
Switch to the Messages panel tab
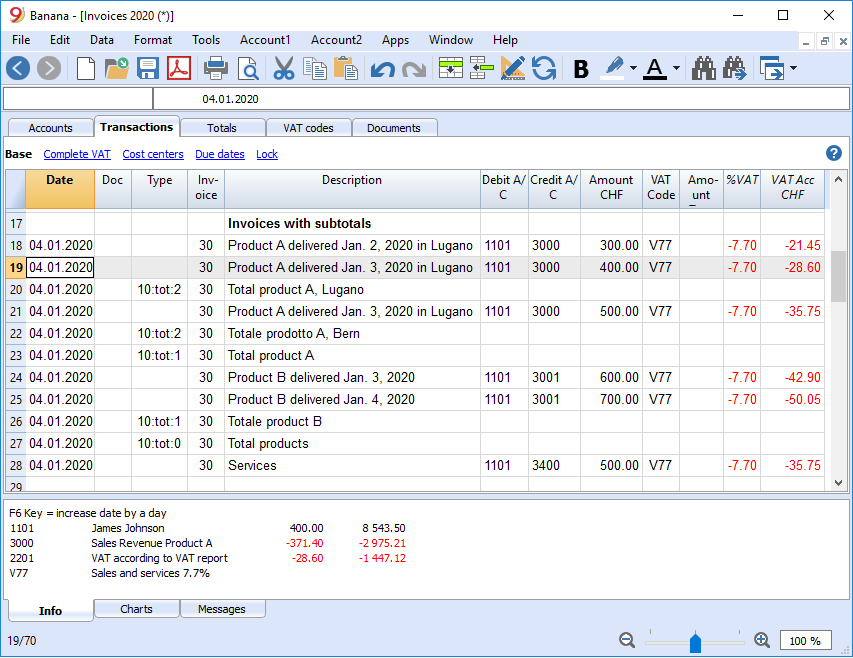[222, 609]
